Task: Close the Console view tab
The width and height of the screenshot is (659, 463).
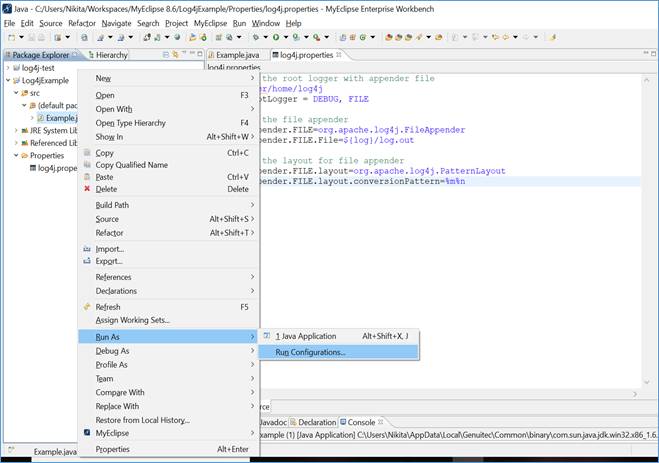Action: click(x=381, y=421)
